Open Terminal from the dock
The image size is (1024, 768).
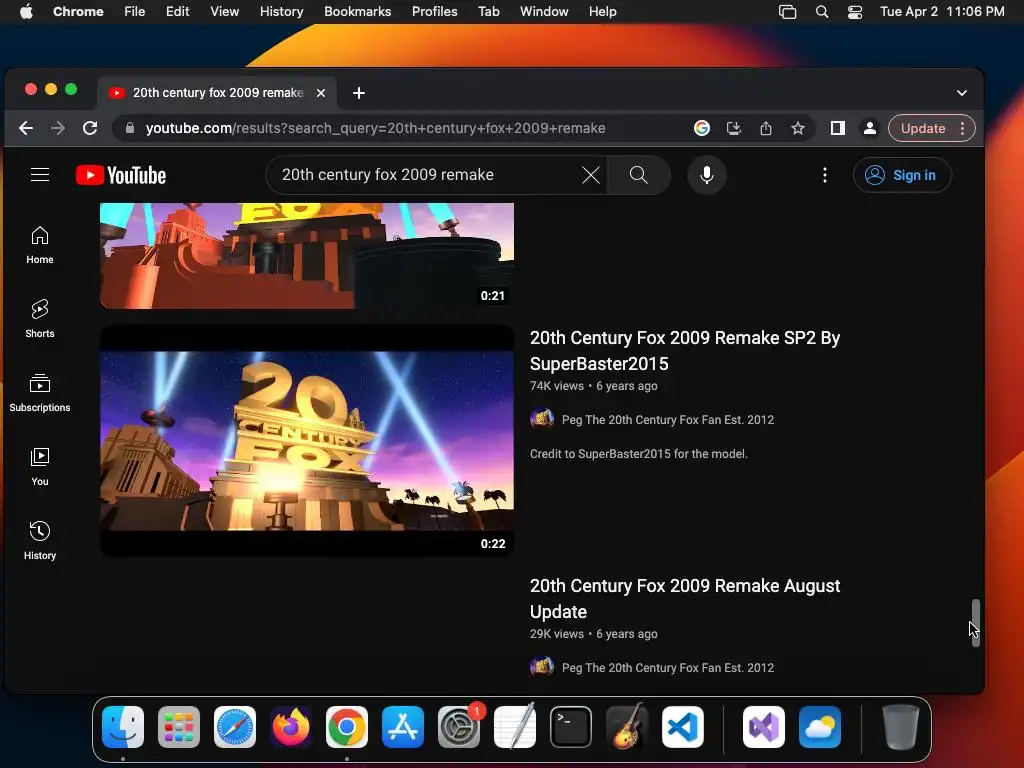click(x=571, y=727)
